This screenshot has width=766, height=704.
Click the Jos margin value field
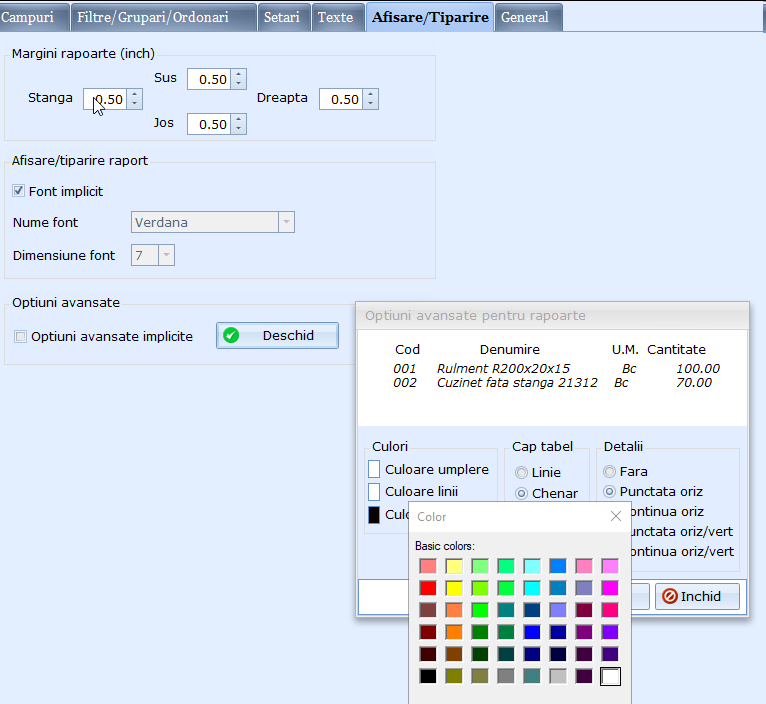[210, 124]
